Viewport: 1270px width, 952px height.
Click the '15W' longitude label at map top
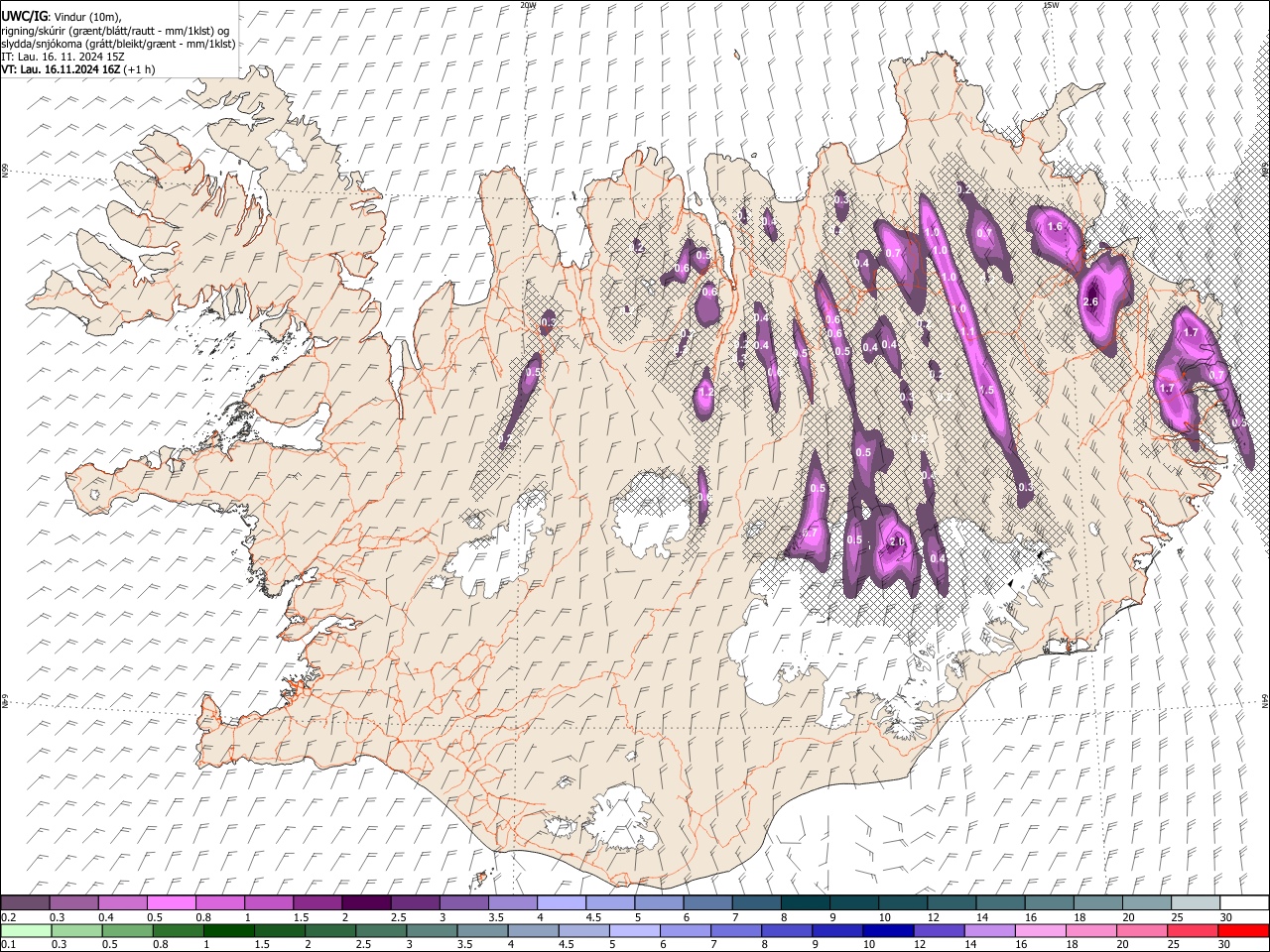[x=1050, y=5]
